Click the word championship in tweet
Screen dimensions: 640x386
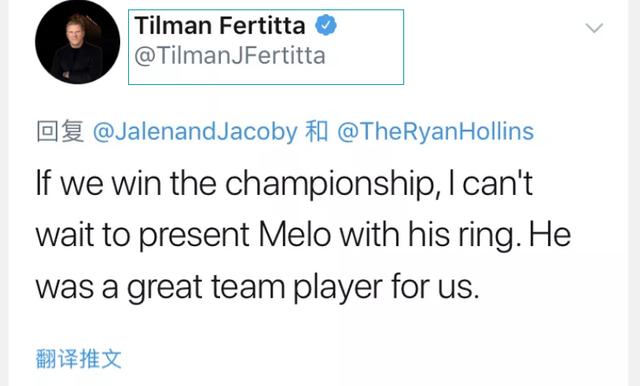tap(331, 184)
